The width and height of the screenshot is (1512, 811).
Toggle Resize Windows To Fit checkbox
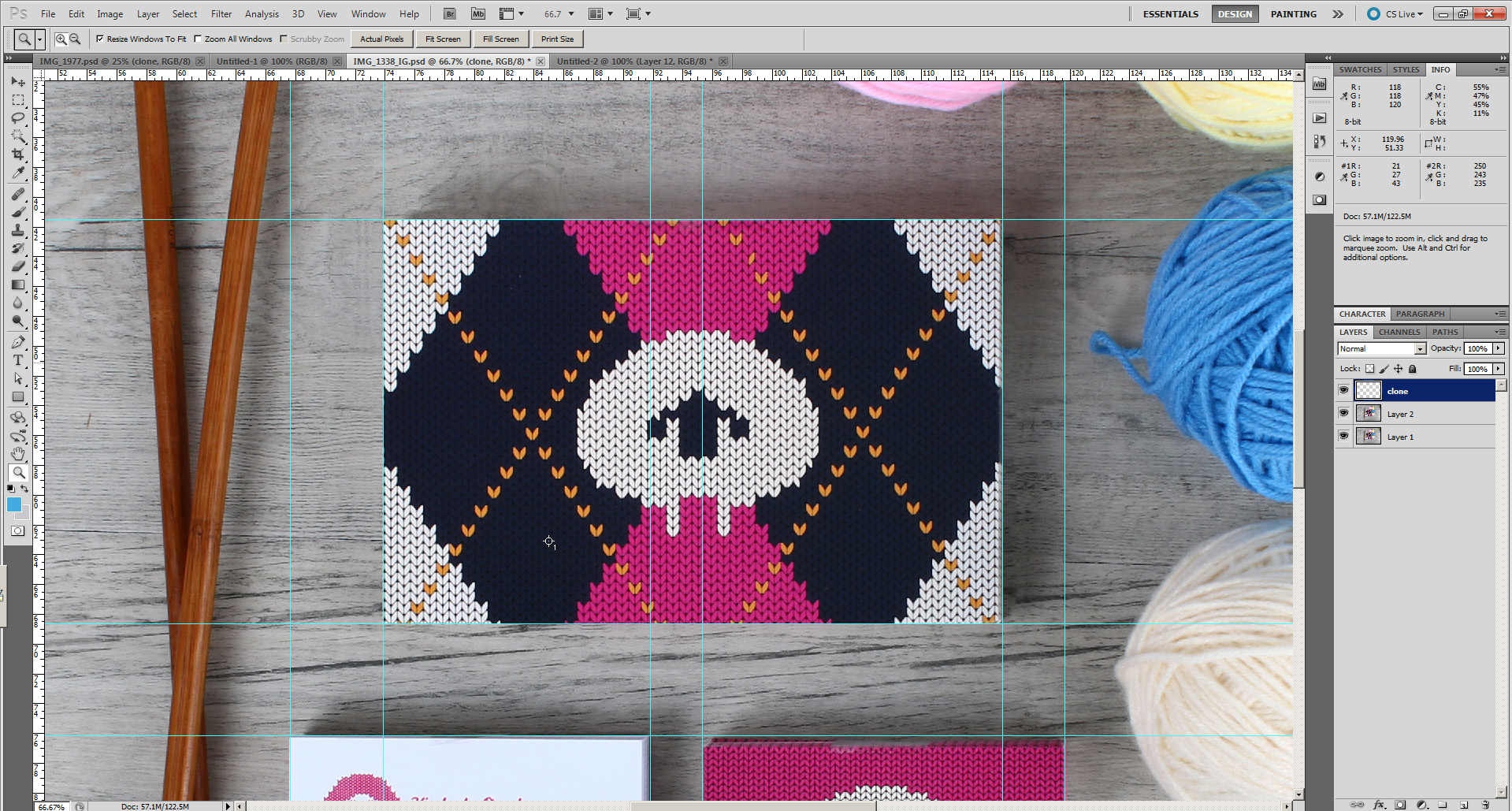100,39
